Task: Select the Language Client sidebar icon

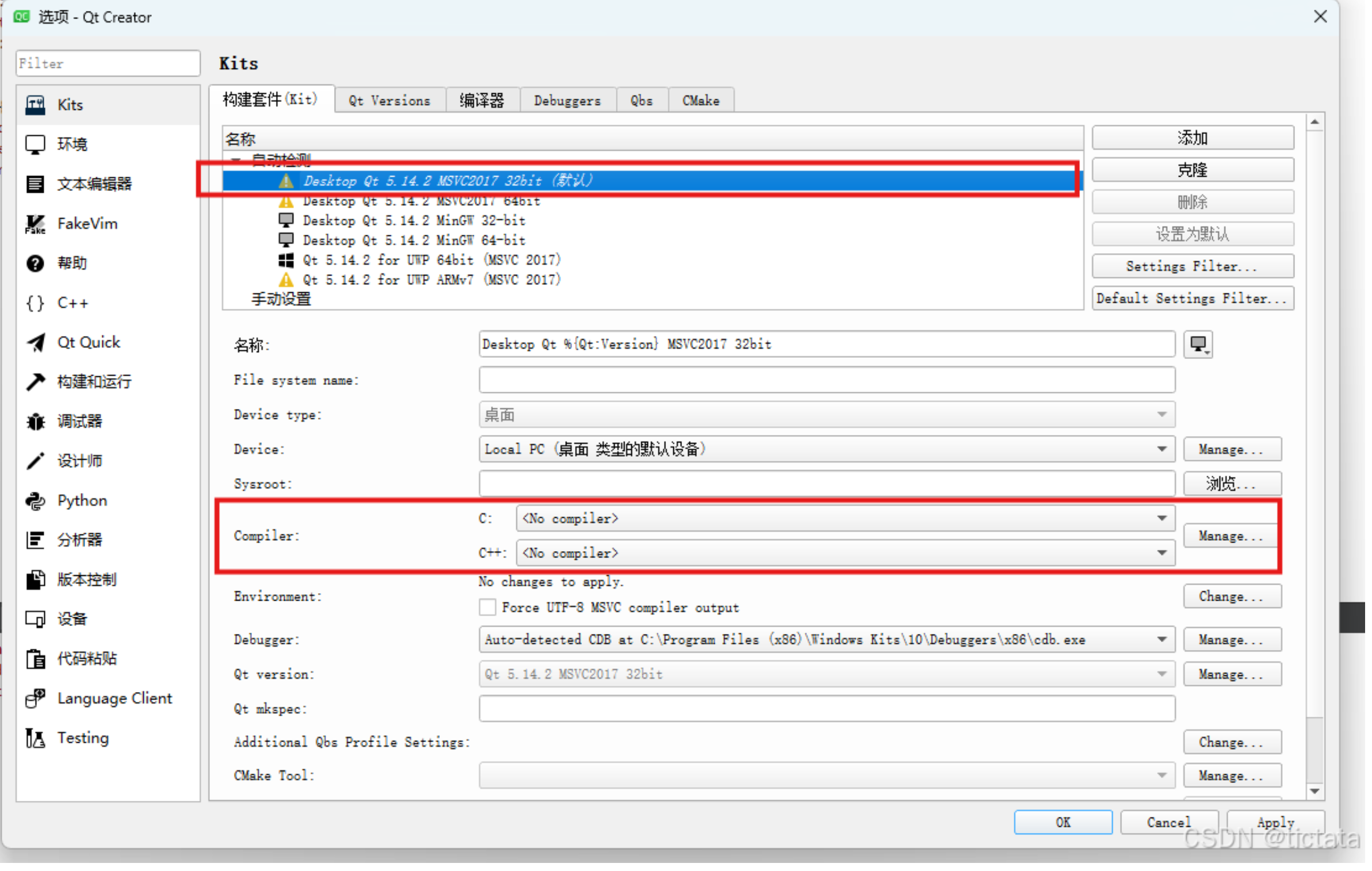Action: tap(35, 700)
